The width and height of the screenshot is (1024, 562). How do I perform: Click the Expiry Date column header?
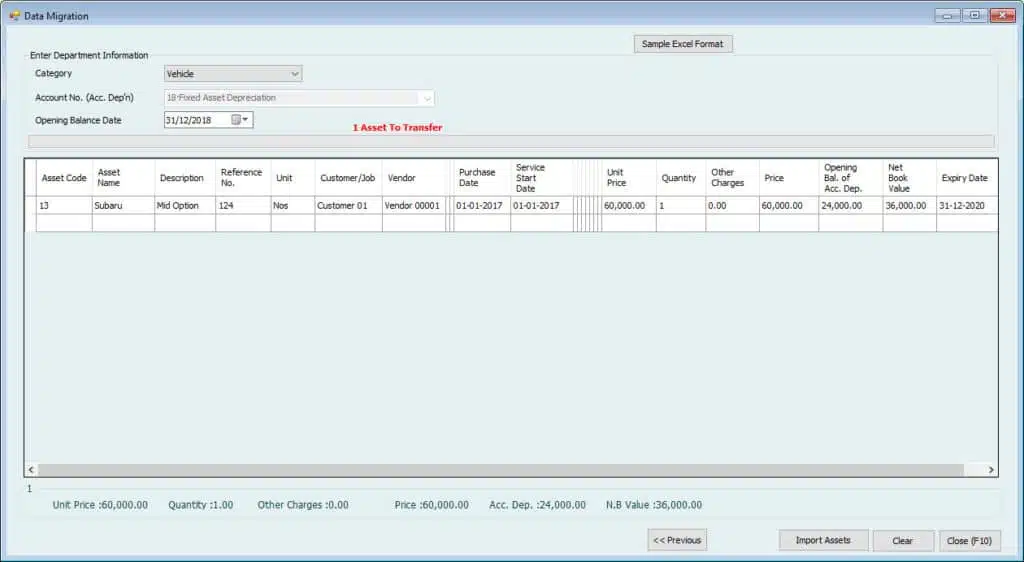[x=964, y=178]
